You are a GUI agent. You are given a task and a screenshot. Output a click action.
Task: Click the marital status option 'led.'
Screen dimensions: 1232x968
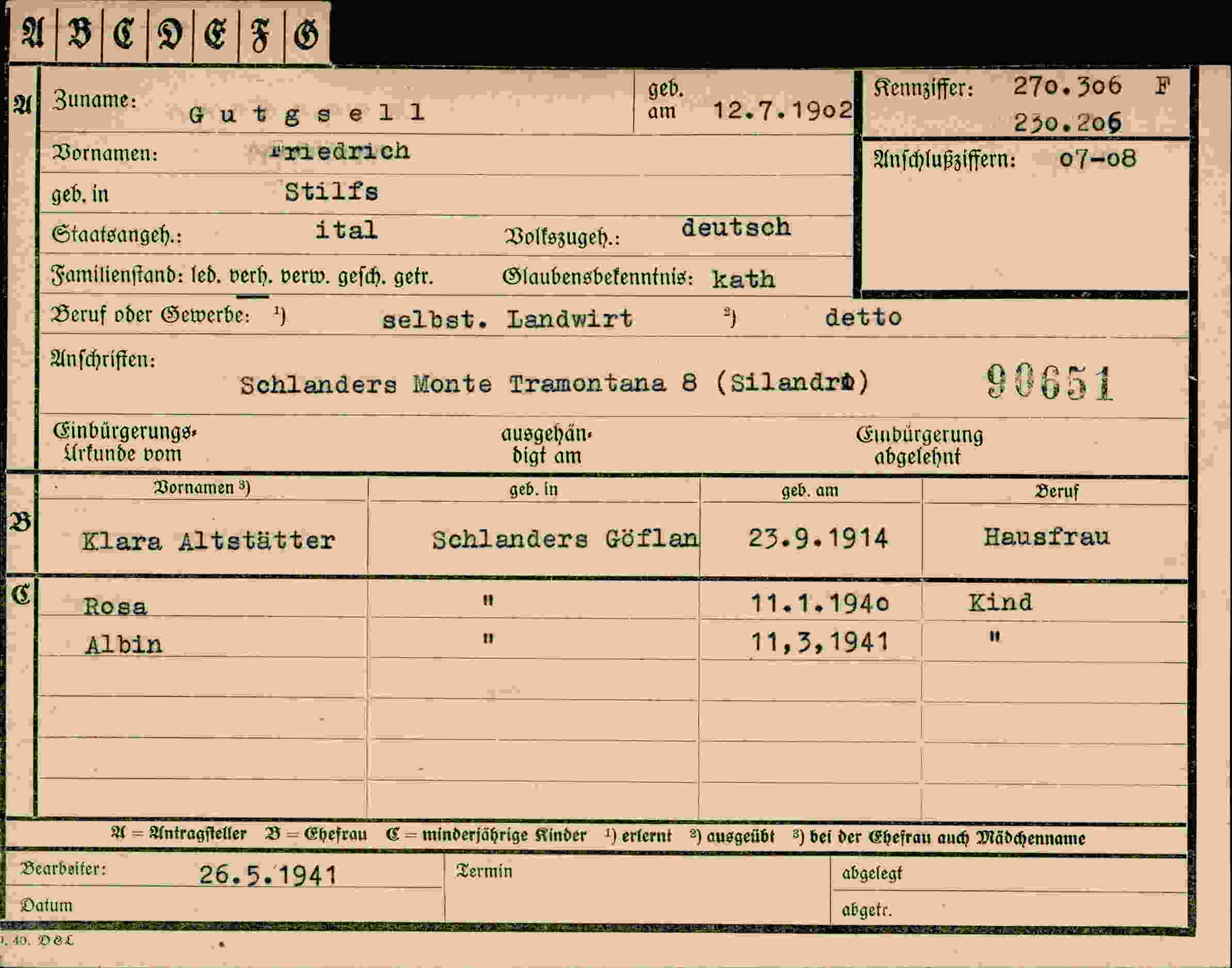206,276
